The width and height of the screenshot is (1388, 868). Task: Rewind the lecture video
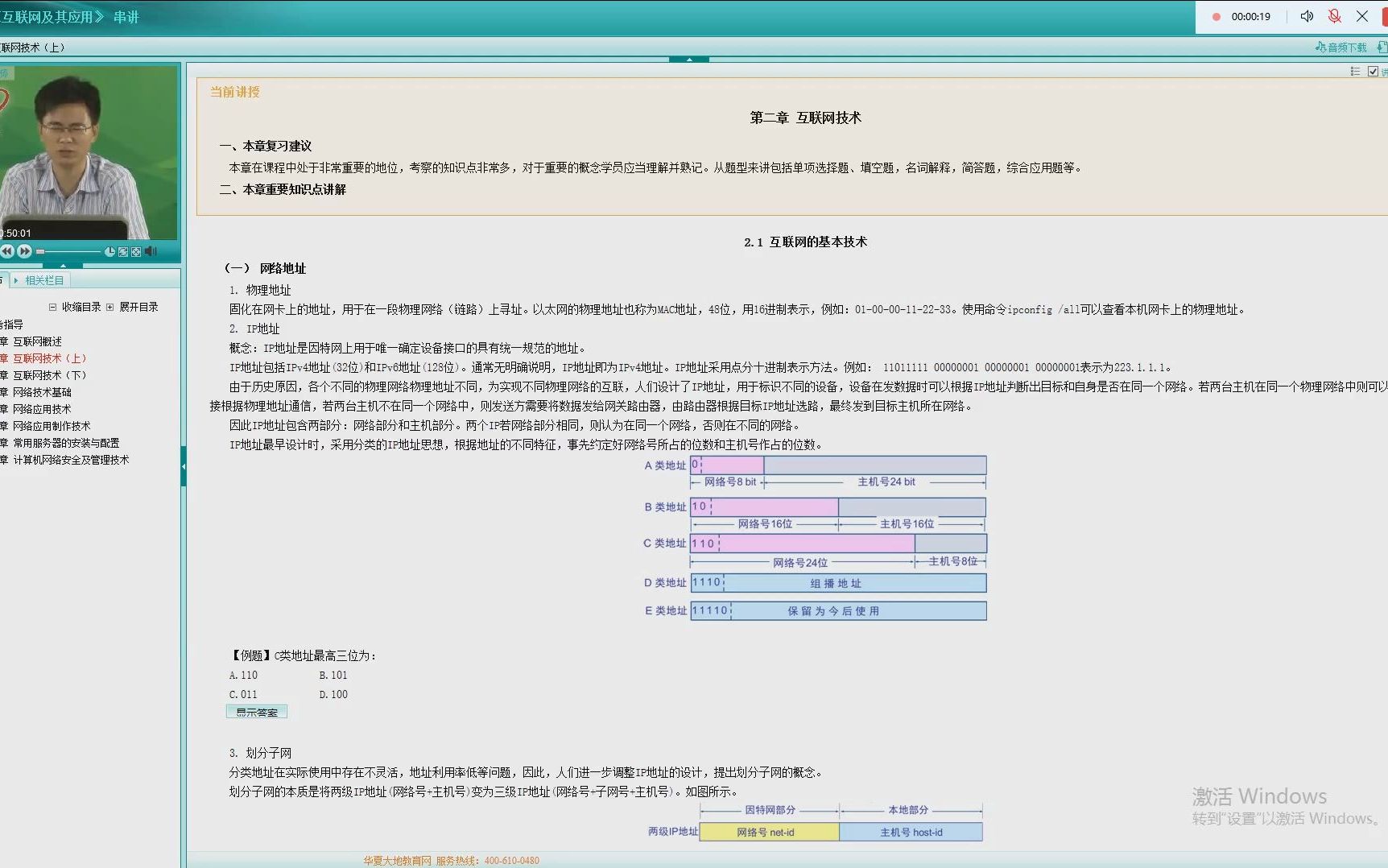coord(7,251)
